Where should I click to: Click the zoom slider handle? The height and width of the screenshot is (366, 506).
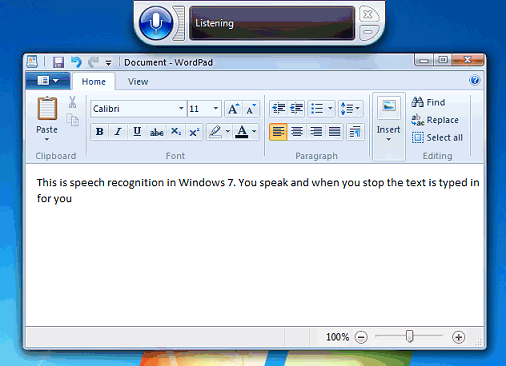410,336
